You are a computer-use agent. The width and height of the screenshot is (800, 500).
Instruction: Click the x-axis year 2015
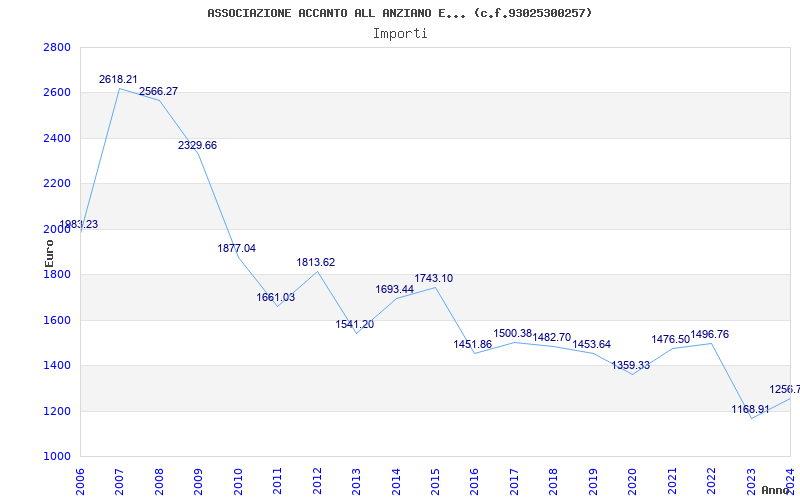[x=435, y=482]
